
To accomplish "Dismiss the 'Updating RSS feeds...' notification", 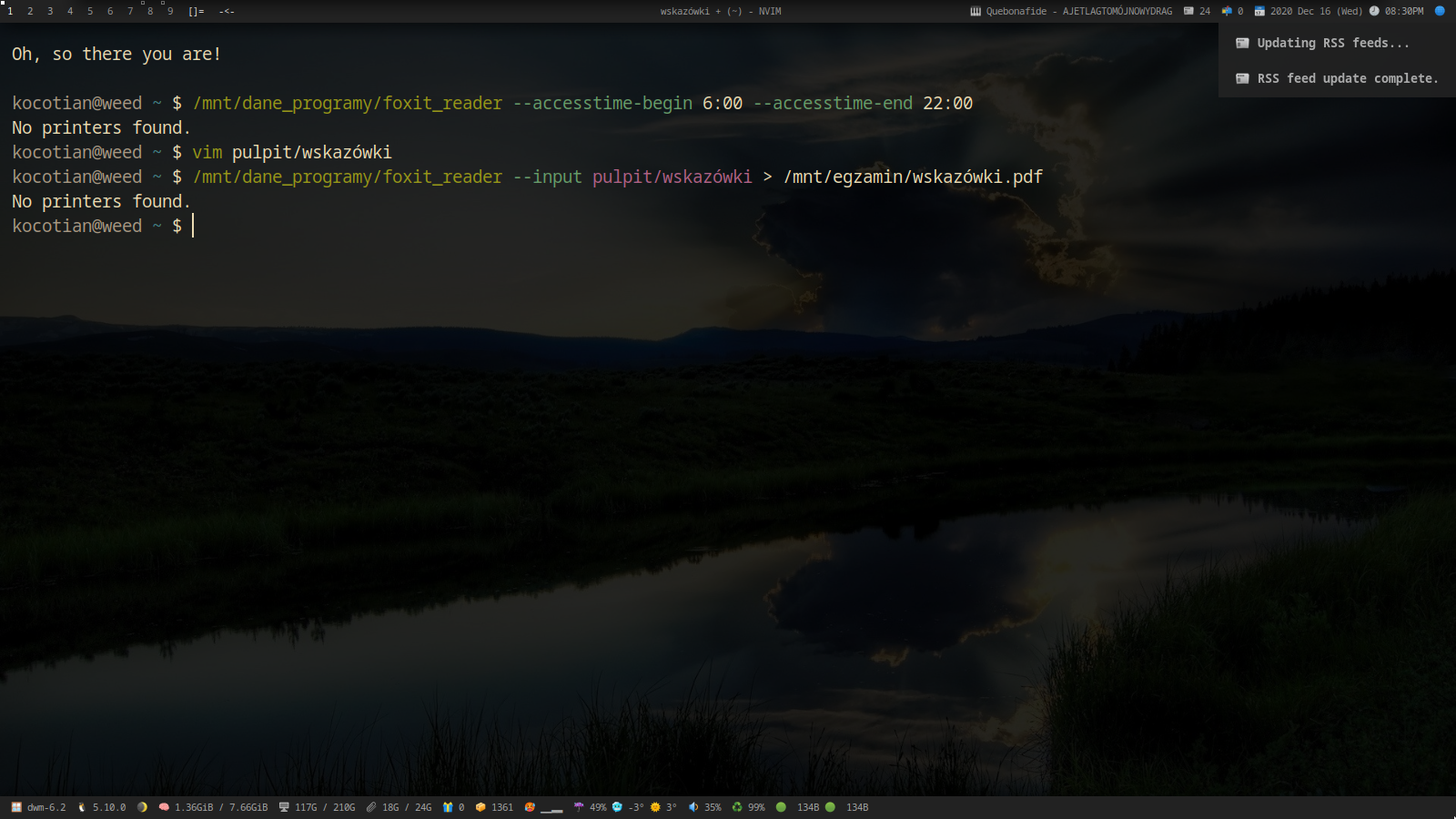I will tap(1332, 43).
